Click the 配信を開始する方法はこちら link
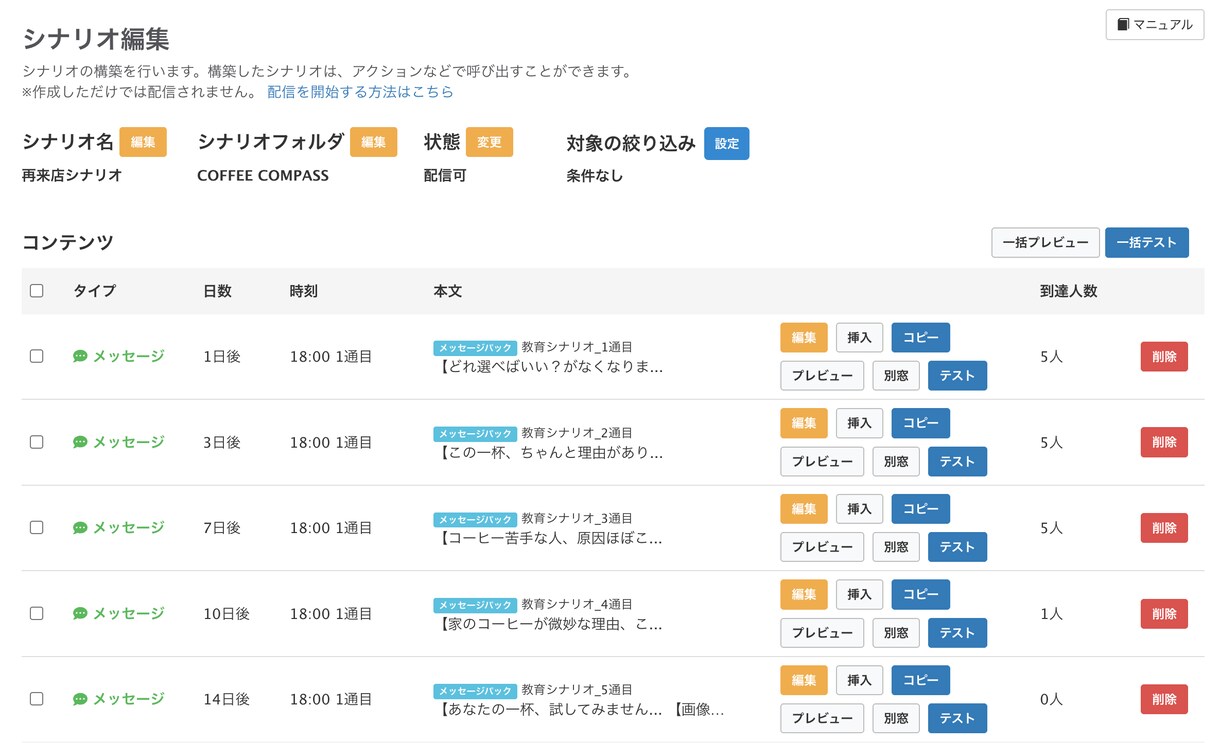This screenshot has width=1220, height=743. tap(360, 92)
